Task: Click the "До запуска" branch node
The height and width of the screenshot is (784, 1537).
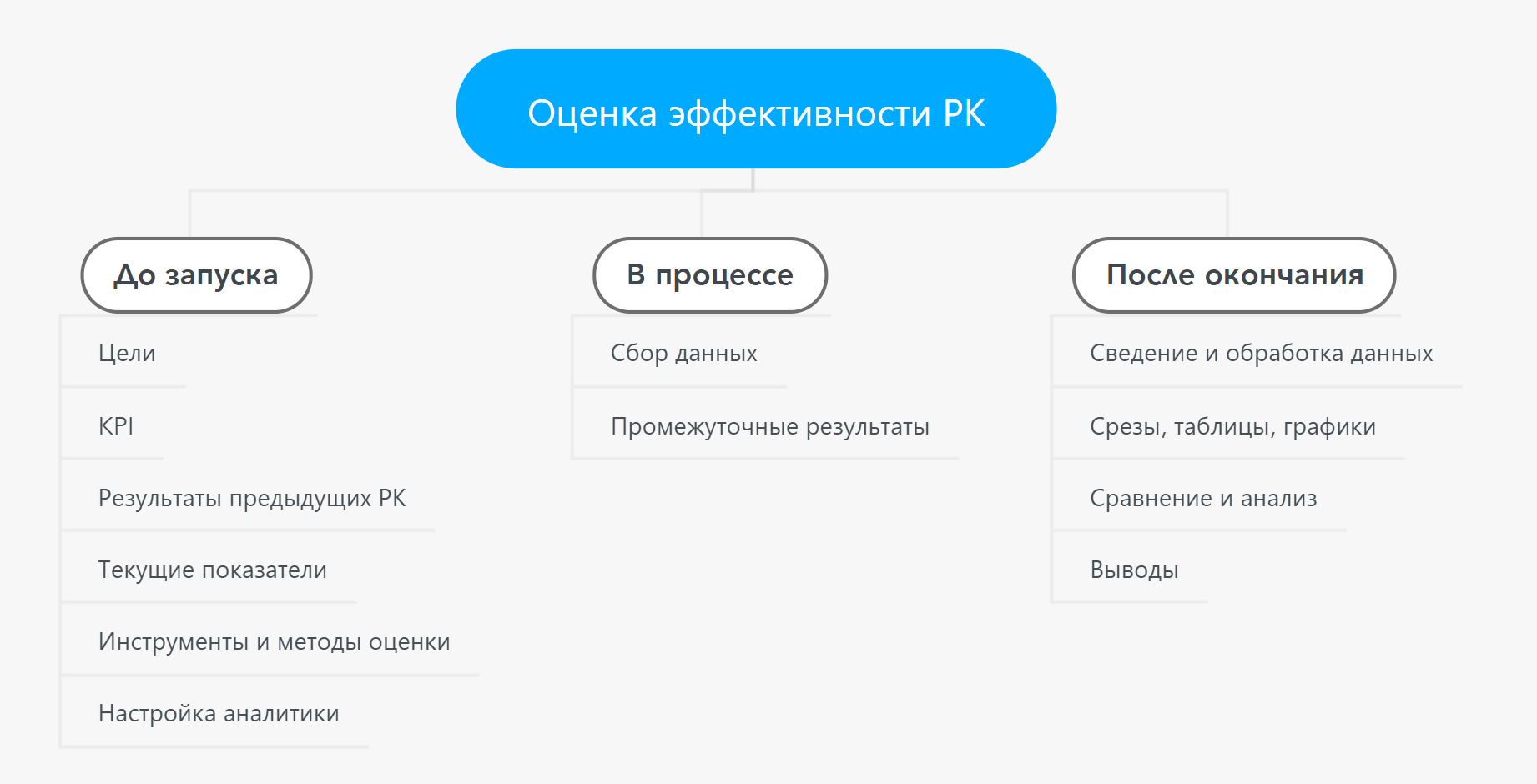Action: [196, 275]
